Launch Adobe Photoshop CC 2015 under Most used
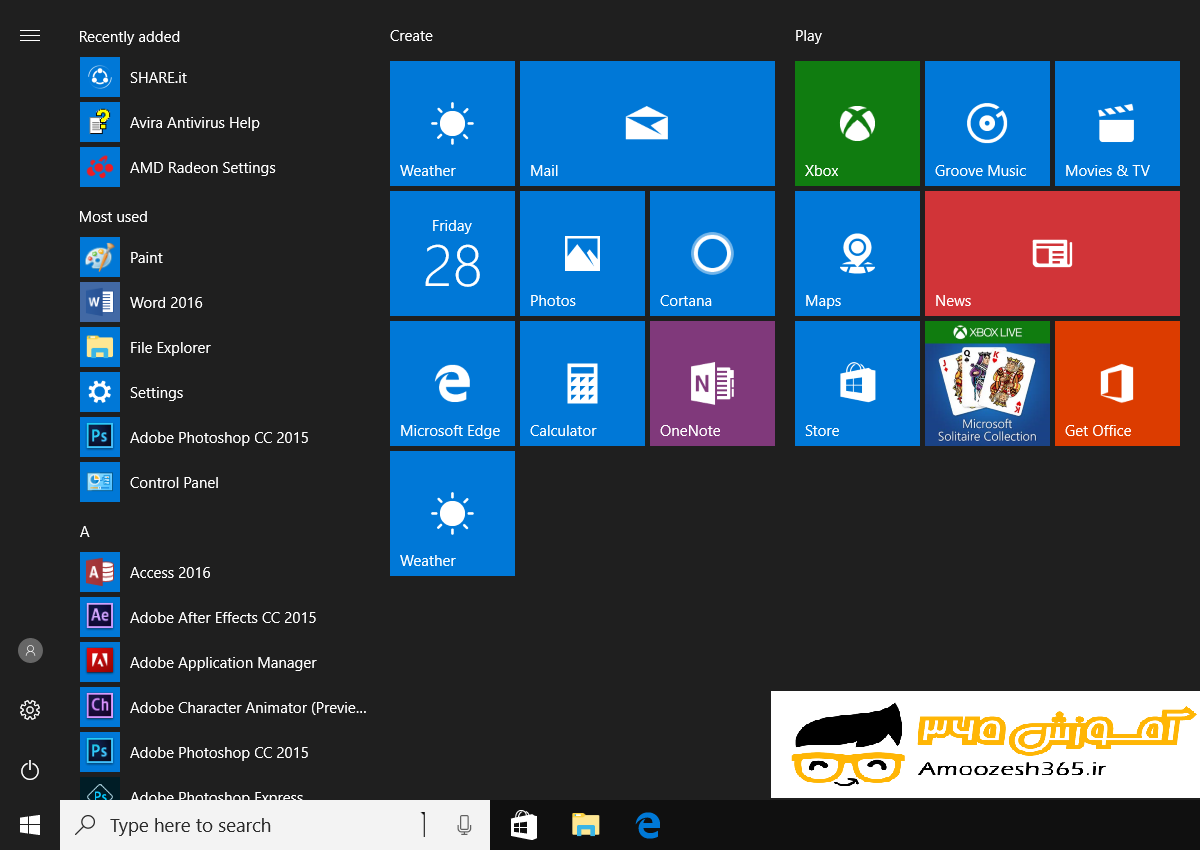Image resolution: width=1200 pixels, height=850 pixels. pyautogui.click(x=225, y=437)
